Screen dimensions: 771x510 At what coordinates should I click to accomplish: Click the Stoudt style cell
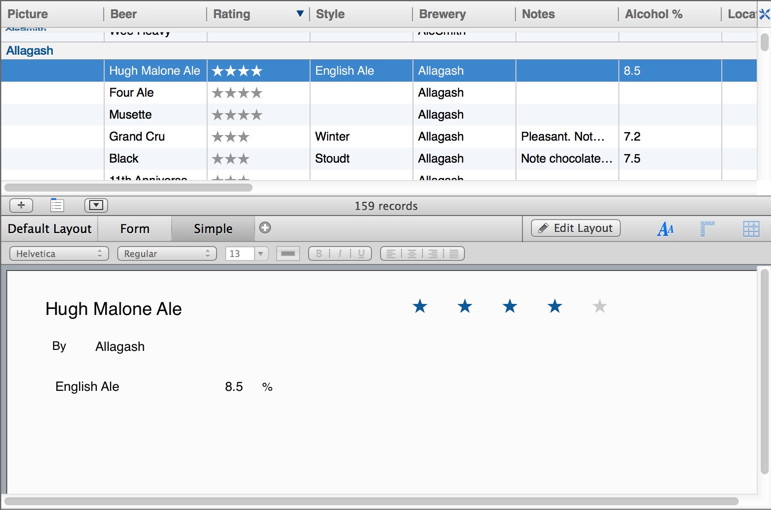[x=361, y=158]
